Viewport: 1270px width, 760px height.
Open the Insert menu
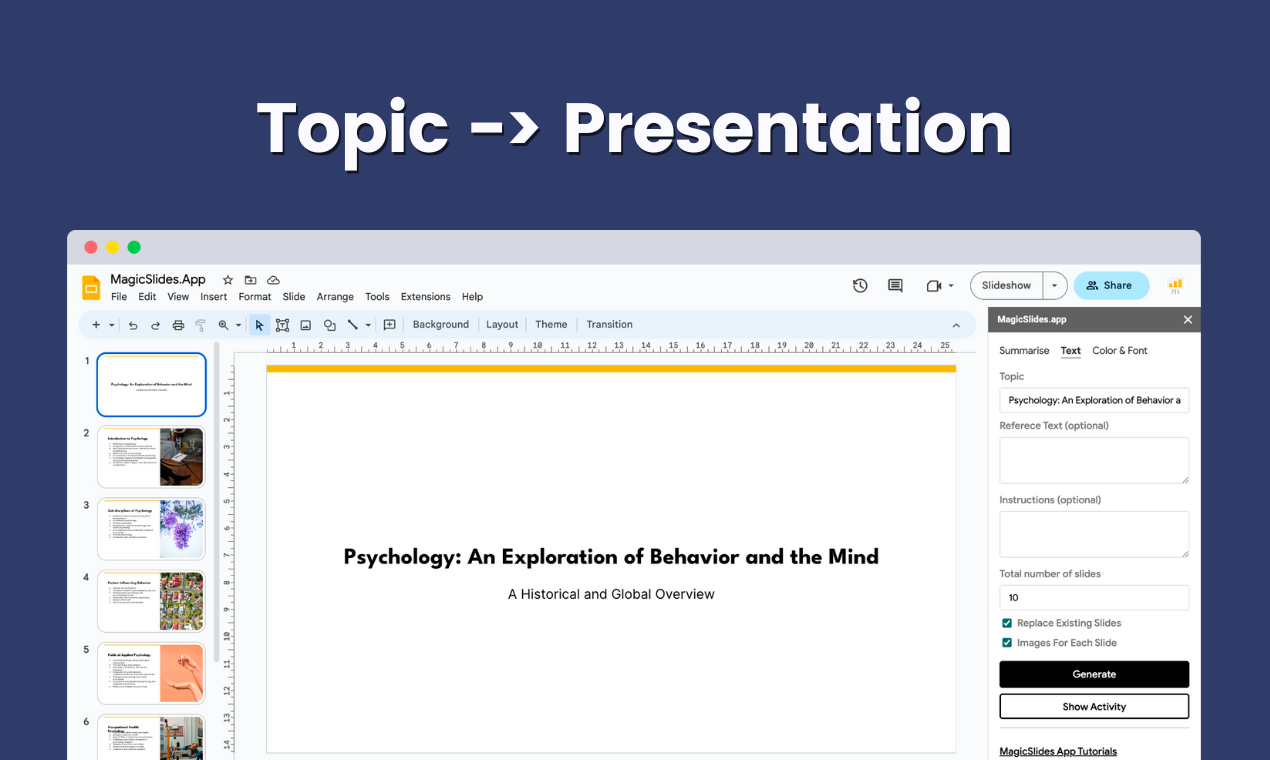214,297
